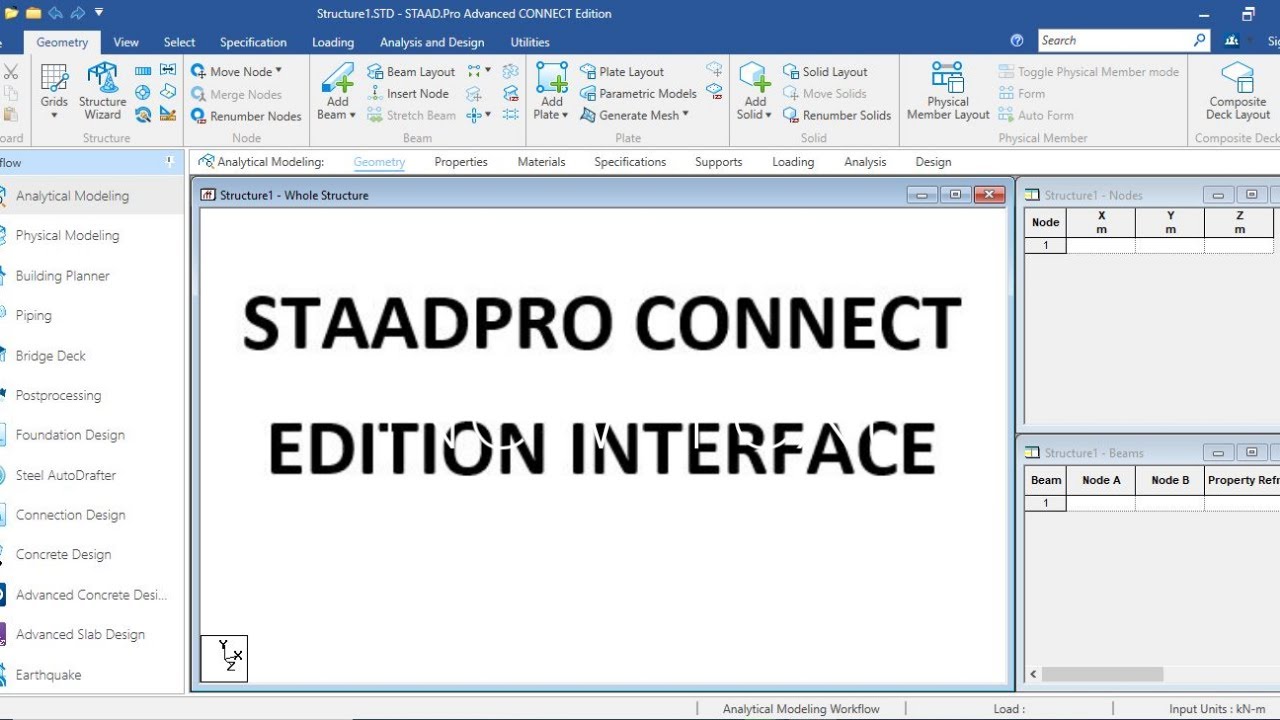Open the Foundation Design workflow
The image size is (1280, 720).
[70, 435]
